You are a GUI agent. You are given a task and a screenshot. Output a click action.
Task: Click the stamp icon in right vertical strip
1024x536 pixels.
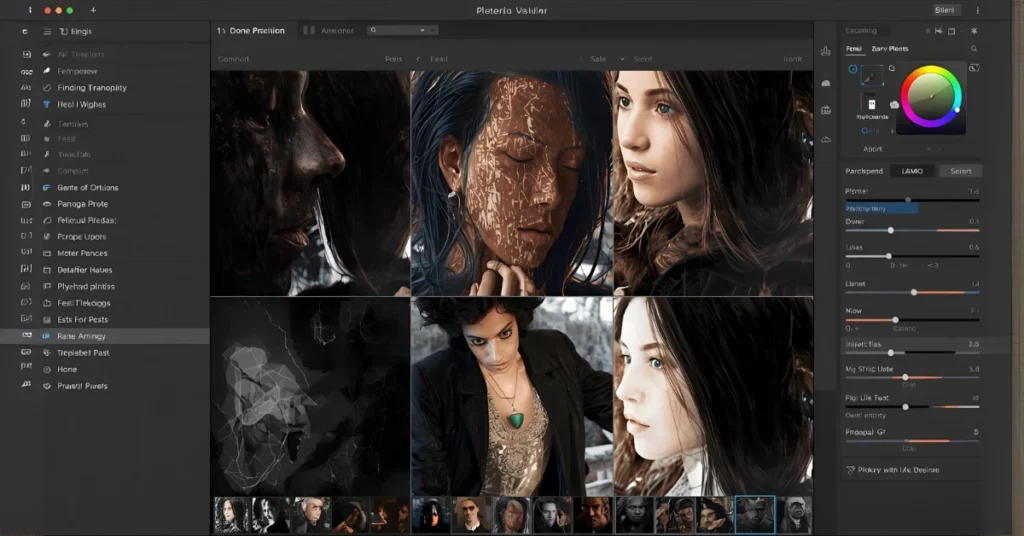[x=825, y=52]
